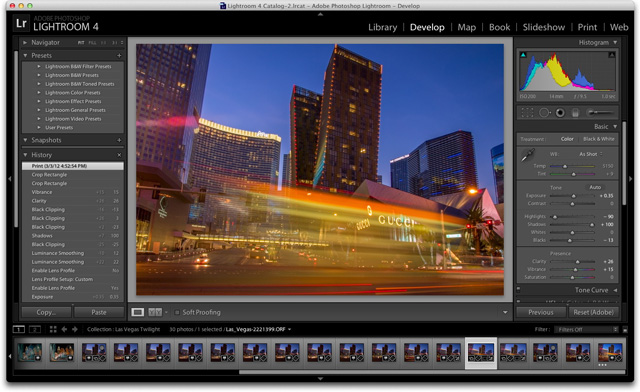This screenshot has height=392, width=640.
Task: Select the Red Eye Correction tool
Action: point(560,112)
